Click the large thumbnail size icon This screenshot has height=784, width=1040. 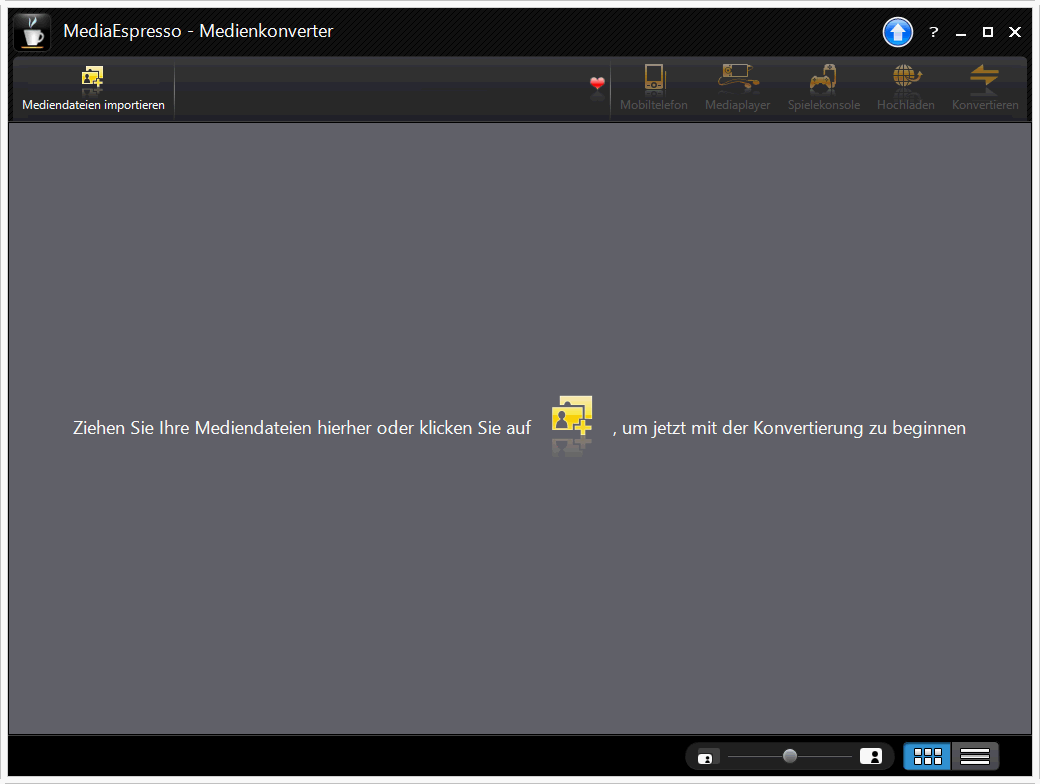(x=871, y=756)
